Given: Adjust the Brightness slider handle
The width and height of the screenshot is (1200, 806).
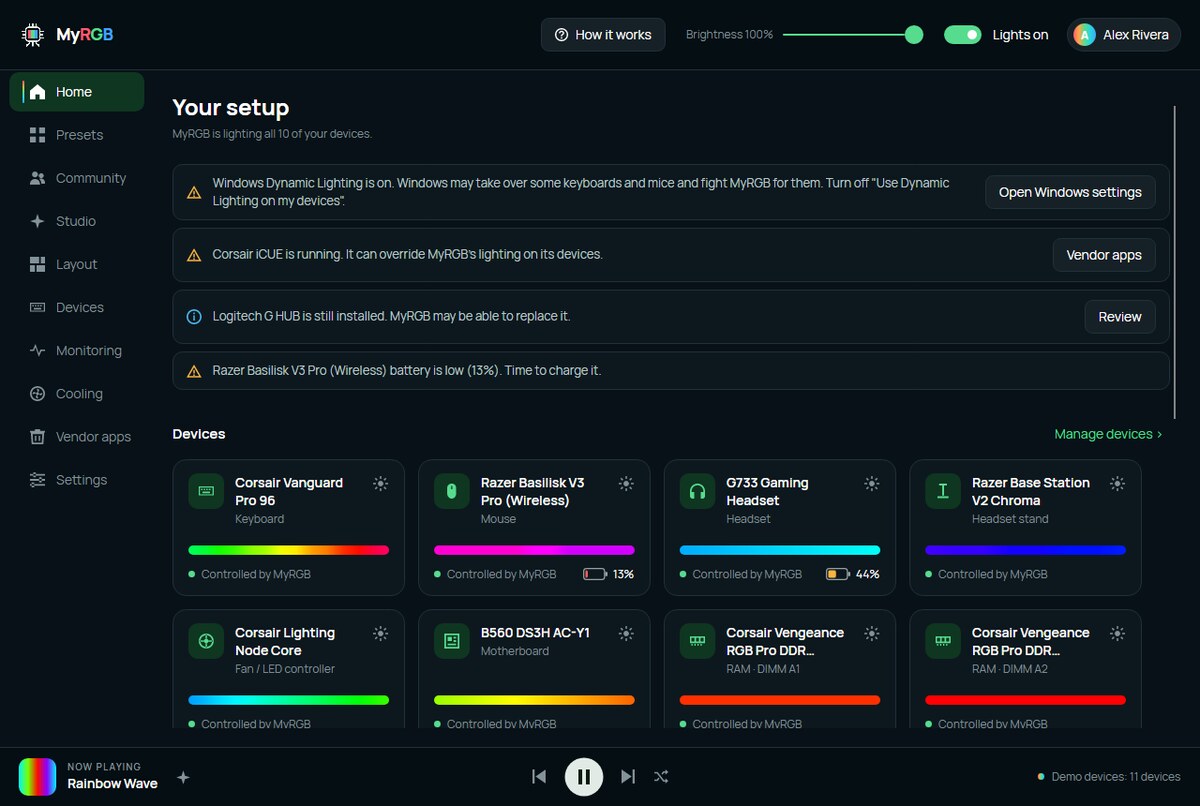Looking at the screenshot, I should pyautogui.click(x=913, y=35).
